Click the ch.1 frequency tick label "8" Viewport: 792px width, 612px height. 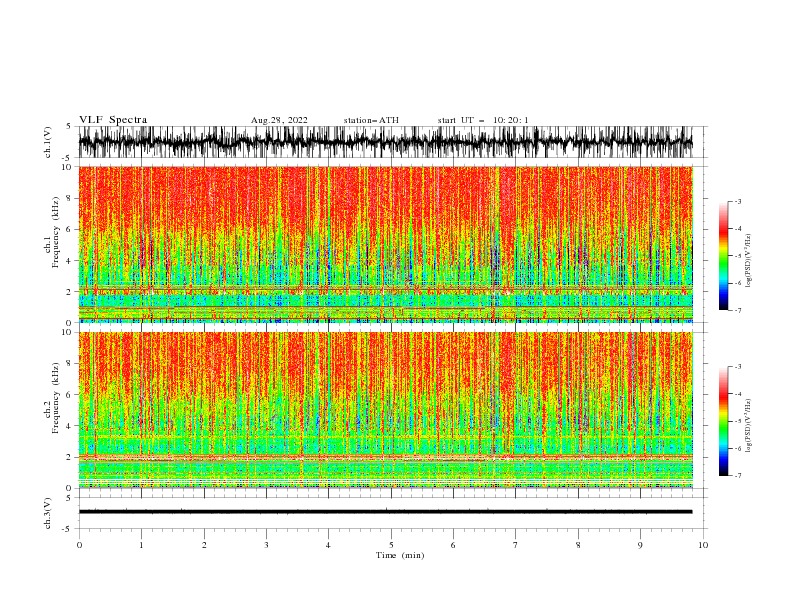[x=69, y=198]
